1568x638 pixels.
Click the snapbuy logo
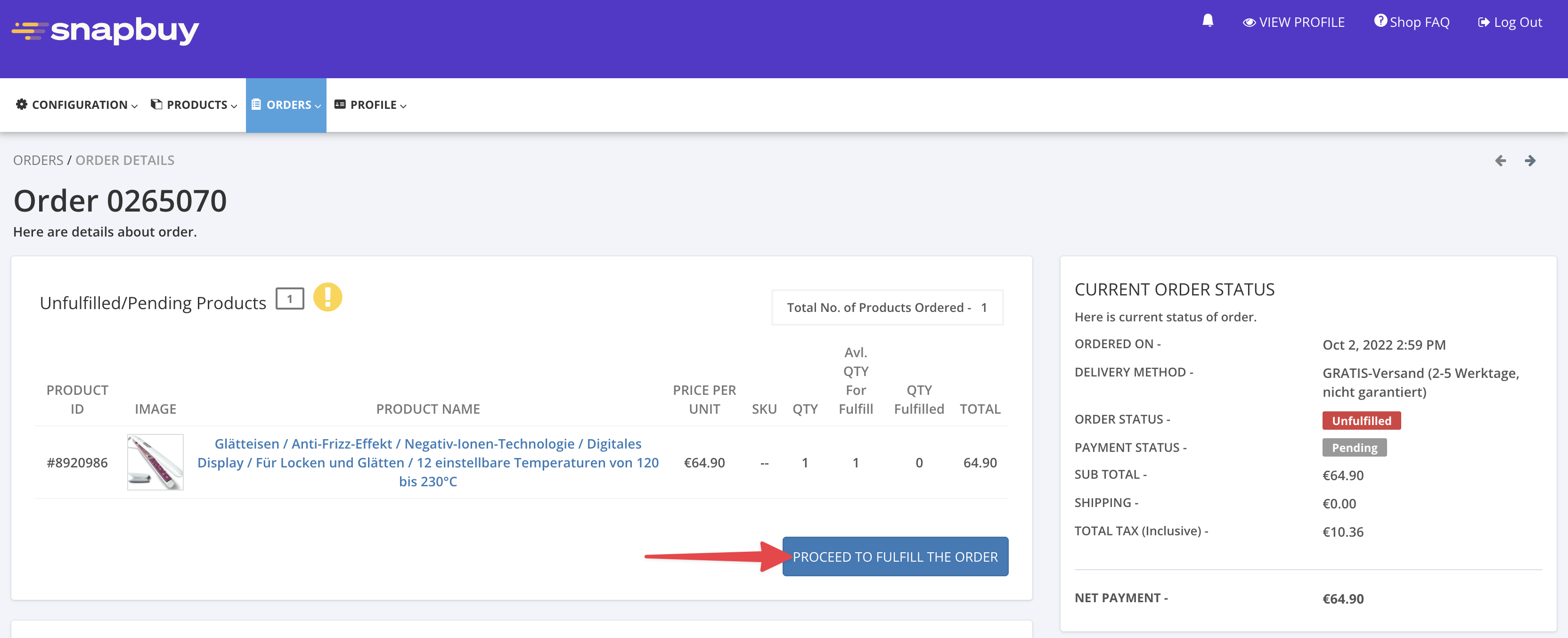[106, 31]
